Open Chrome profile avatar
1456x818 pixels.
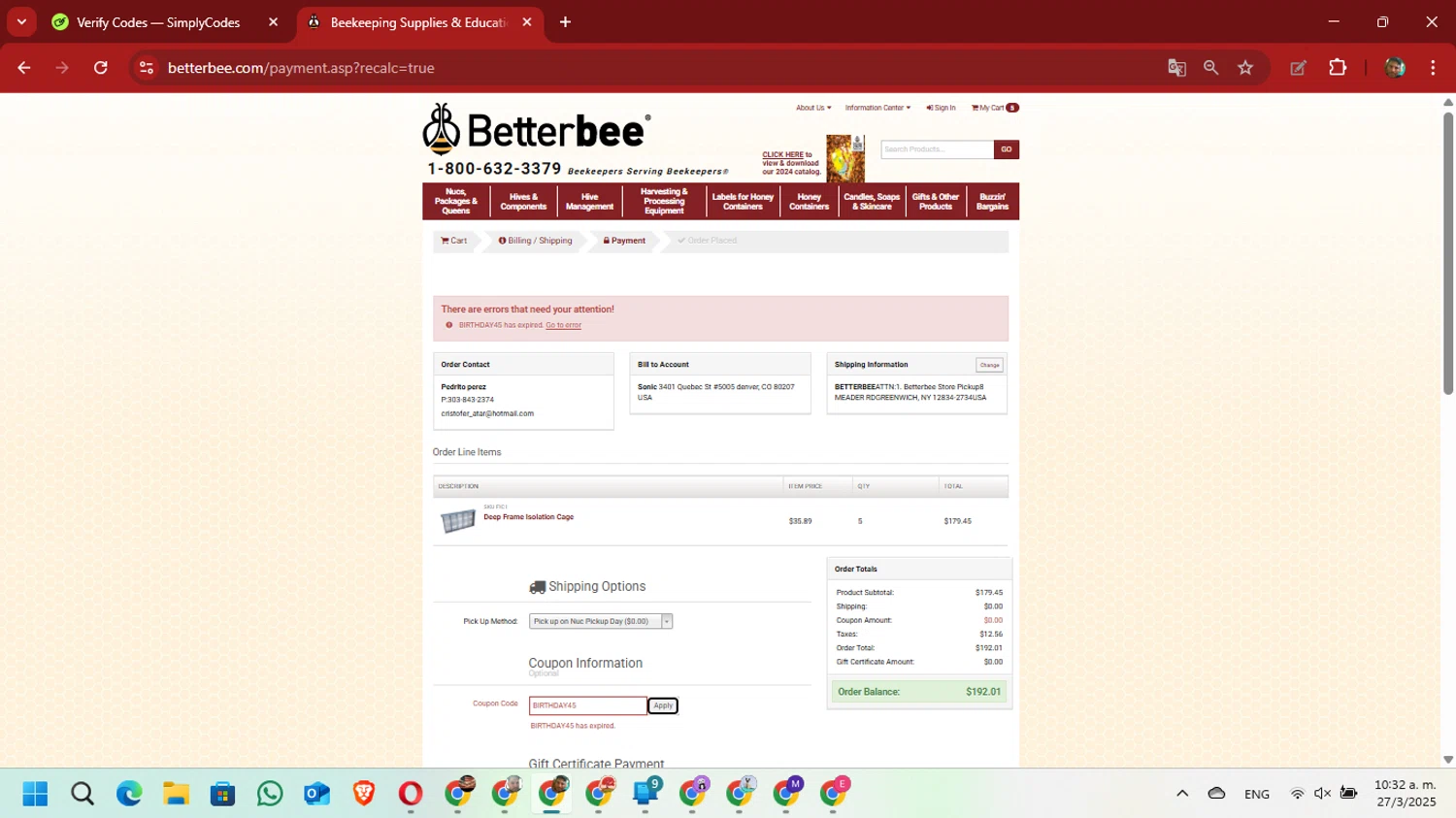click(1395, 68)
